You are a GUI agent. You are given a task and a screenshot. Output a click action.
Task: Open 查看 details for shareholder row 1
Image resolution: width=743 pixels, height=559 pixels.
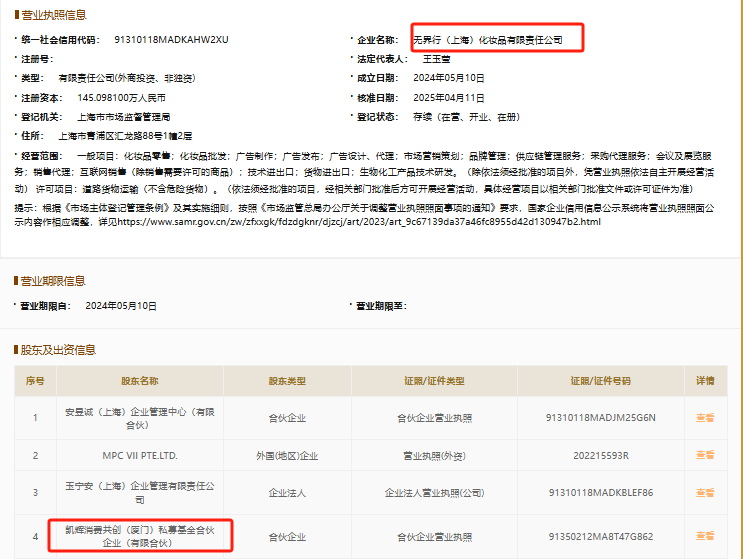(x=705, y=417)
